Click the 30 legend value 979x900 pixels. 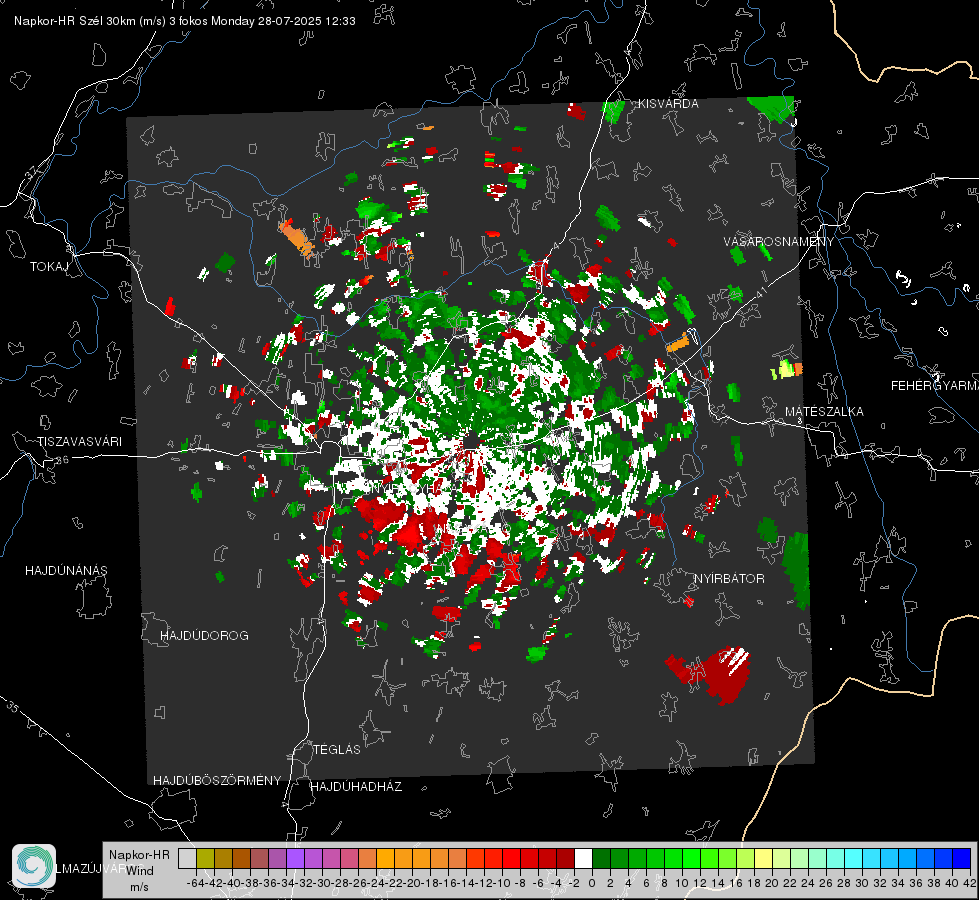click(x=862, y=883)
